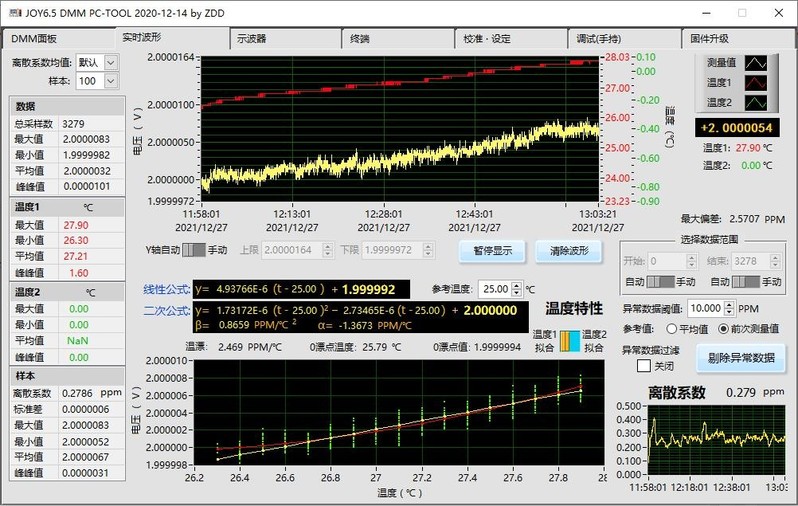This screenshot has height=506, width=798.
Task: Click the 参考温度 input field
Action: [x=494, y=288]
